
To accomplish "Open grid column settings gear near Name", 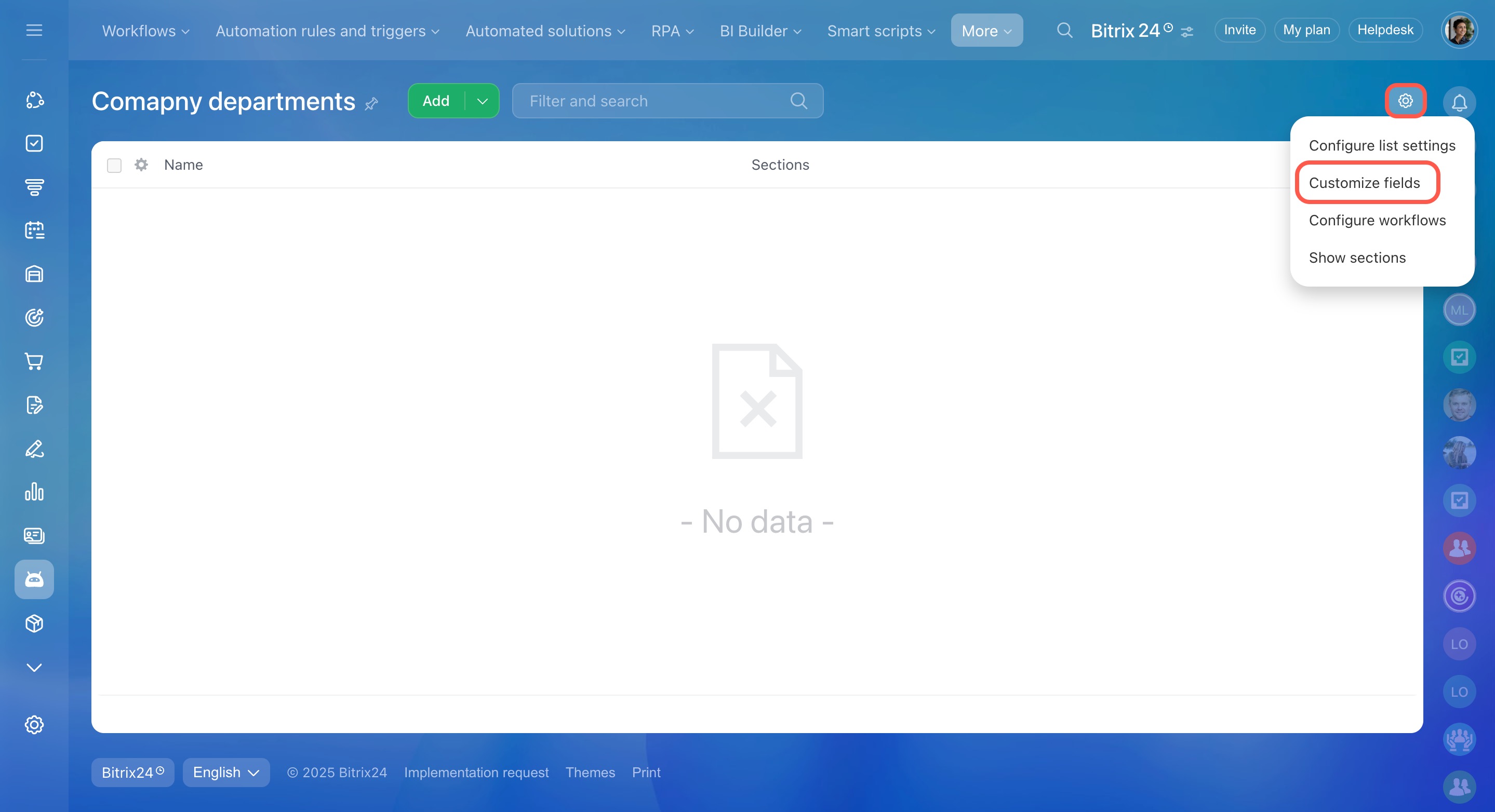I will (x=141, y=165).
